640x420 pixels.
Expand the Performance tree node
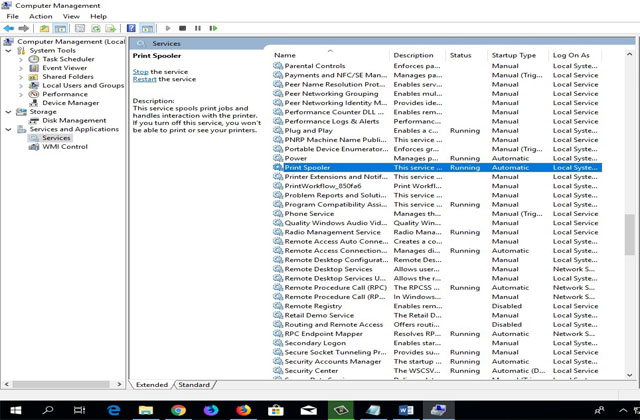click(x=21, y=94)
